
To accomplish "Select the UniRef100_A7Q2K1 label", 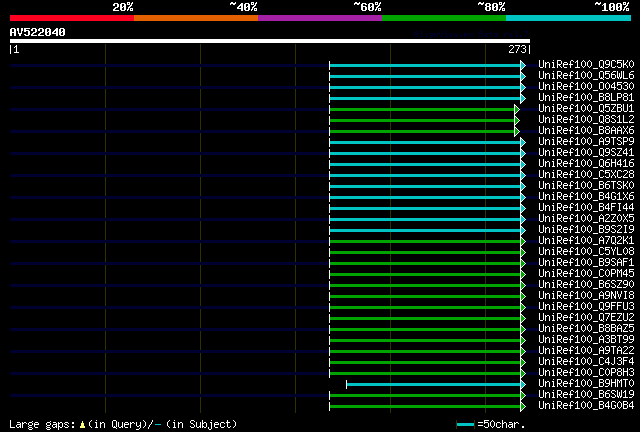I will click(x=586, y=240).
